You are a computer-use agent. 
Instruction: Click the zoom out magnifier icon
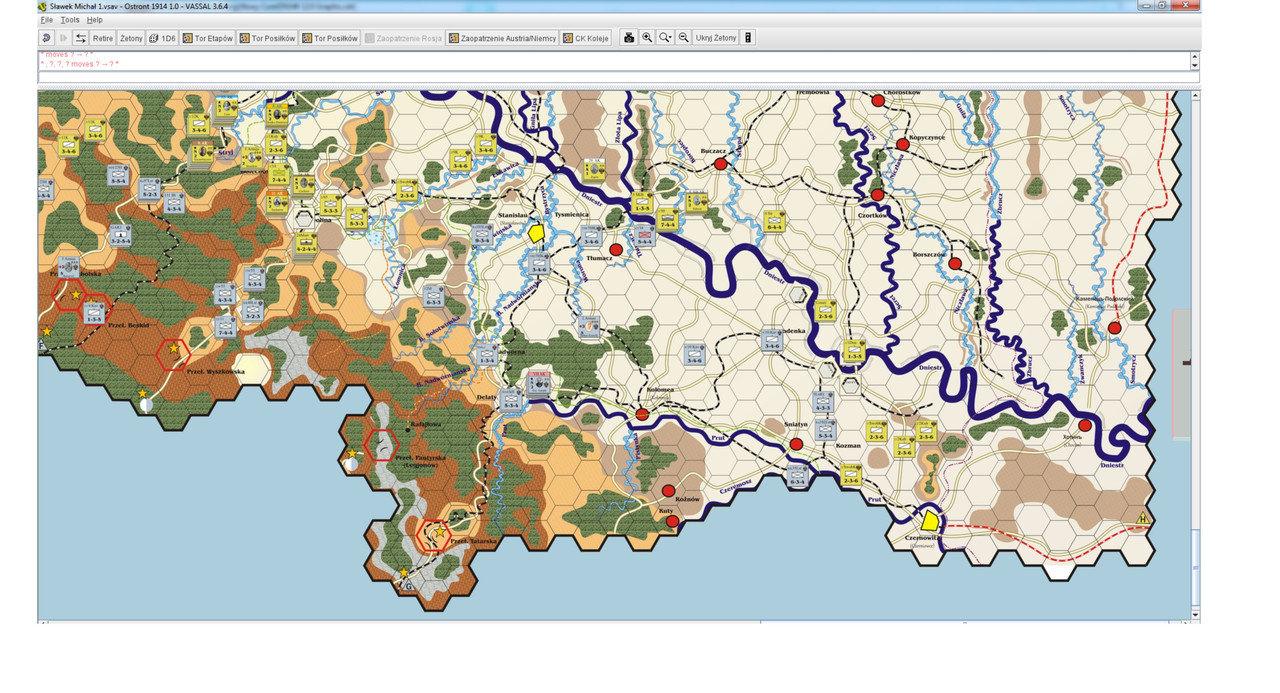pos(683,38)
